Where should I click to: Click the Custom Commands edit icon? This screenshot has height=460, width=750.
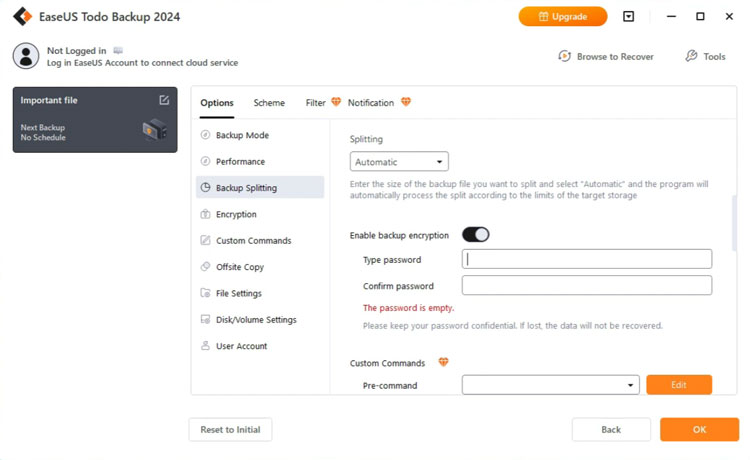tap(205, 240)
